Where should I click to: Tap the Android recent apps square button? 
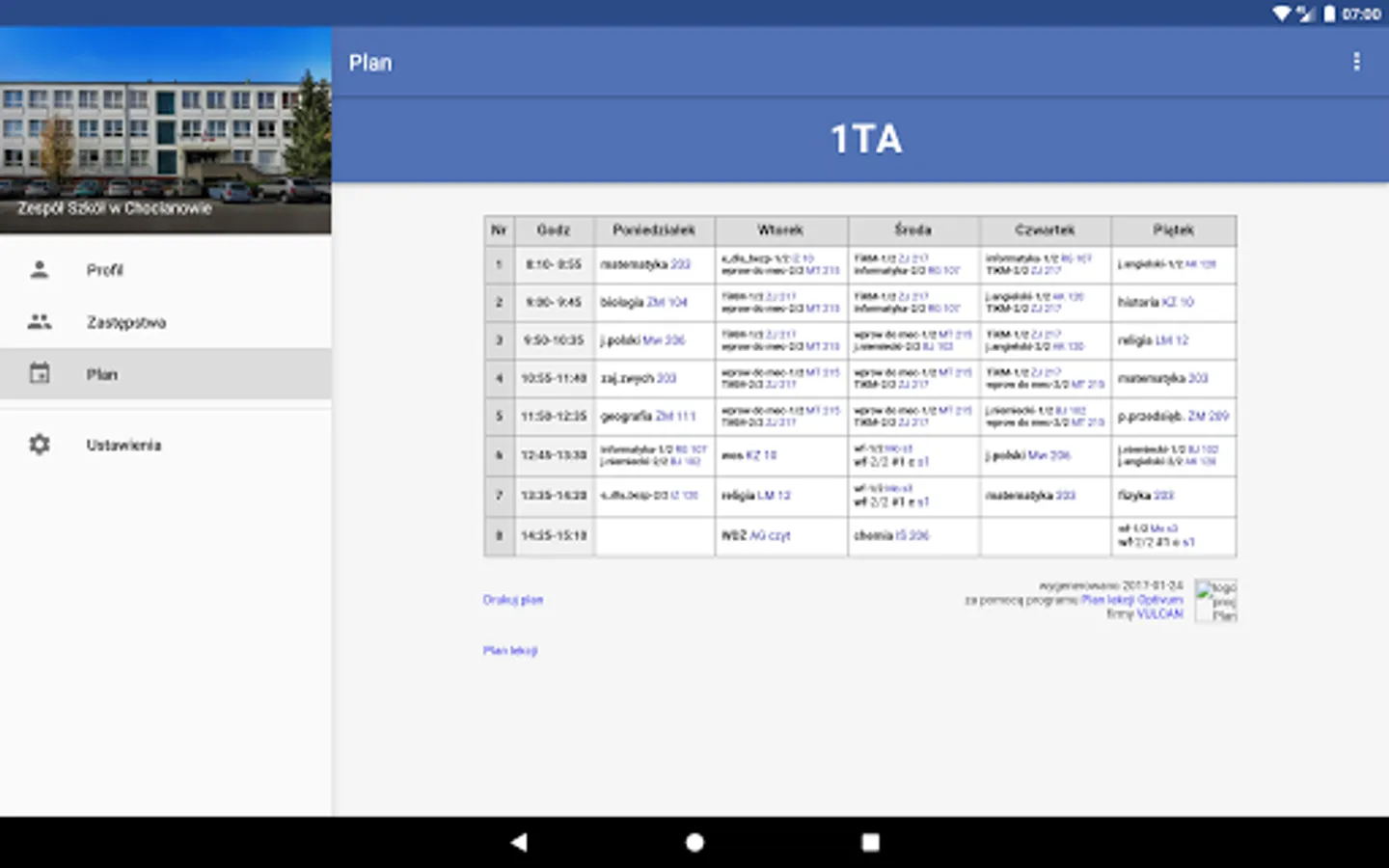(870, 842)
